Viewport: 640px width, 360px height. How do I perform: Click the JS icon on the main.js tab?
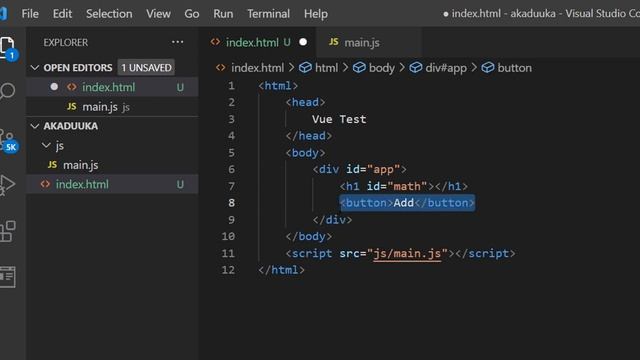(x=333, y=42)
